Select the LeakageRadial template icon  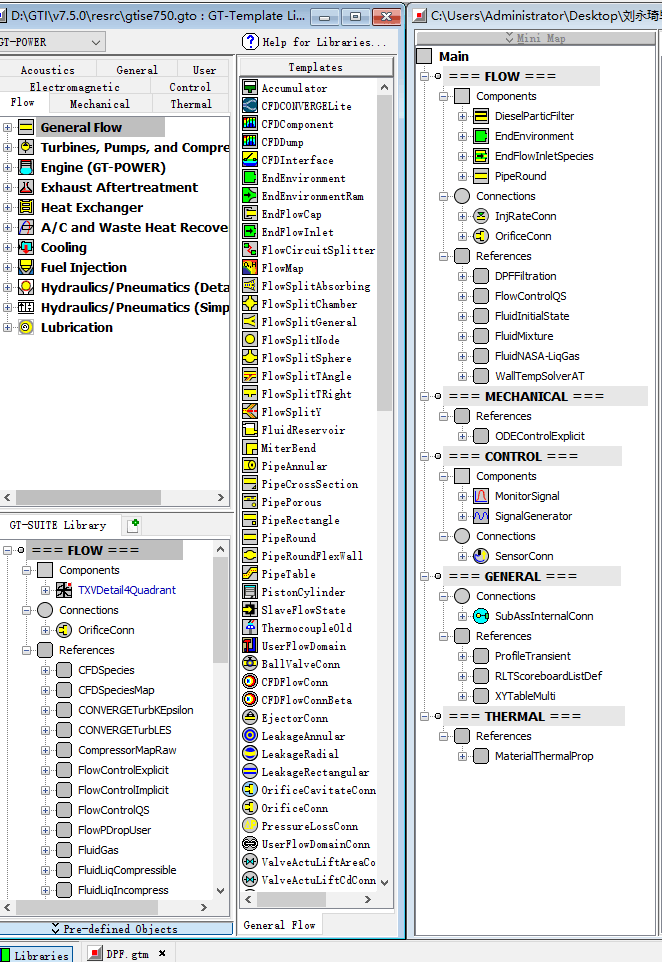click(x=250, y=753)
